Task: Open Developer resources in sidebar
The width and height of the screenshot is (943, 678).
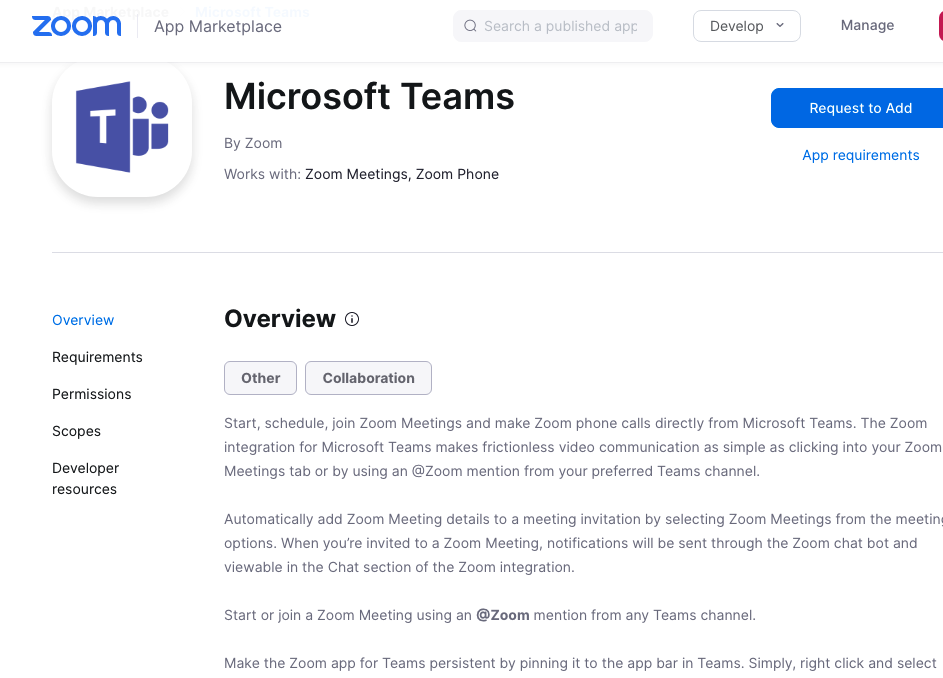Action: 85,479
